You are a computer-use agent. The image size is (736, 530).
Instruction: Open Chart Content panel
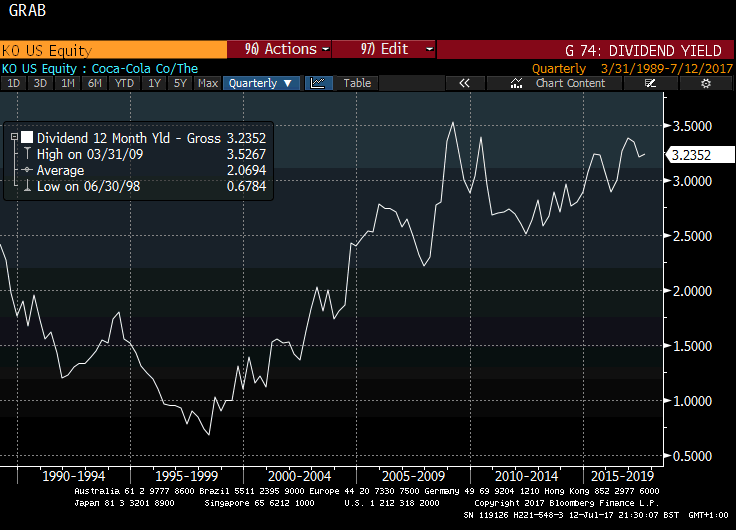click(x=570, y=84)
